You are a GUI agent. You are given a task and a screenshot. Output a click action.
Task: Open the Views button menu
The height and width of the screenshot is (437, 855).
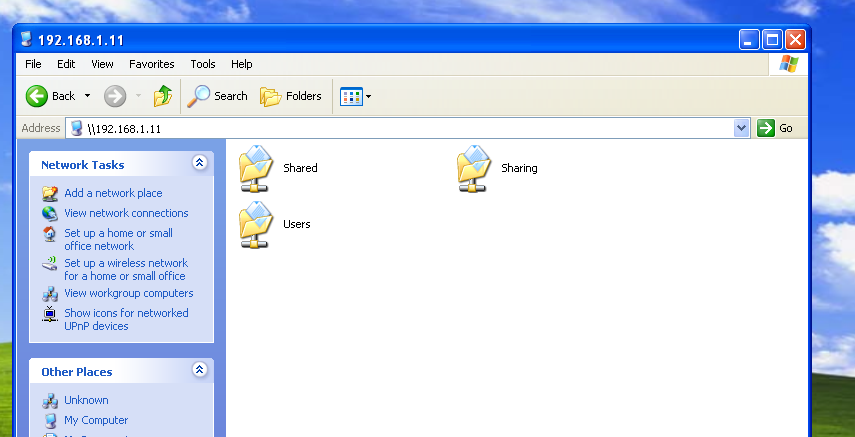356,97
